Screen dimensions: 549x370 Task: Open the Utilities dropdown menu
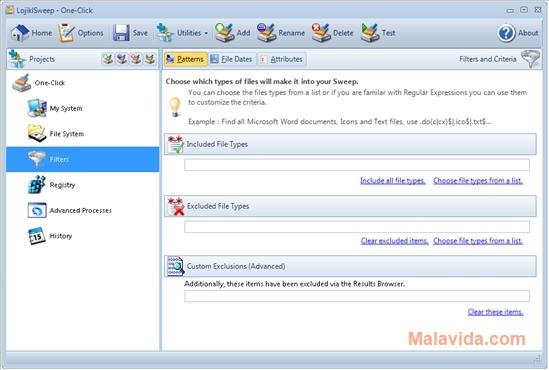point(182,33)
